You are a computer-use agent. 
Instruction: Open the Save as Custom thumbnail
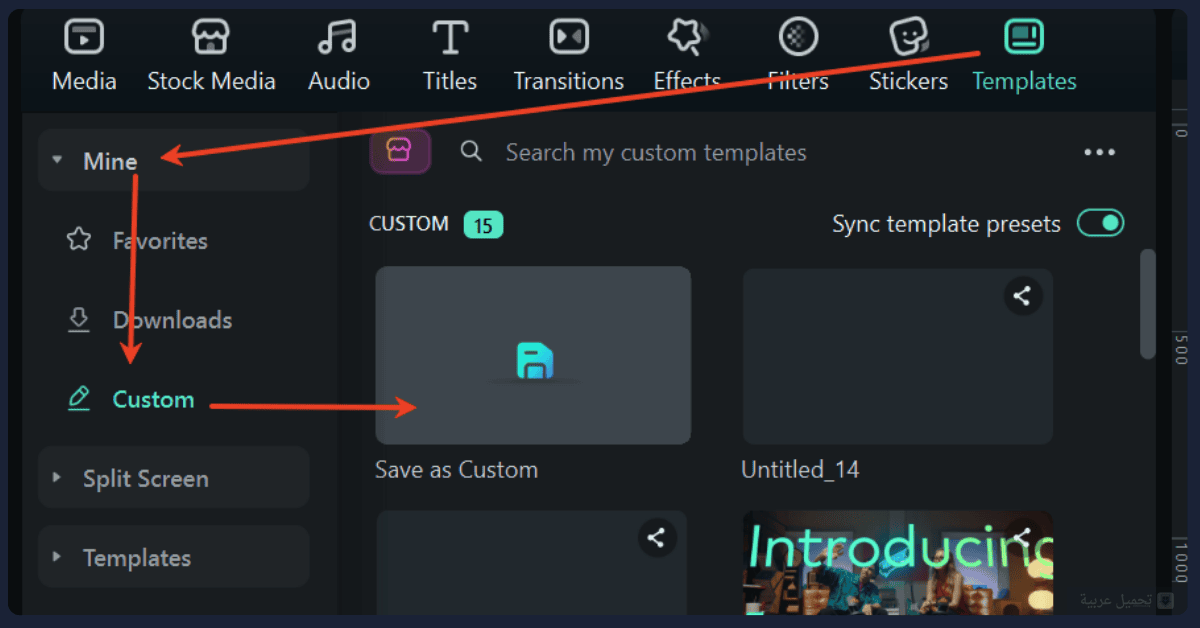coord(533,355)
